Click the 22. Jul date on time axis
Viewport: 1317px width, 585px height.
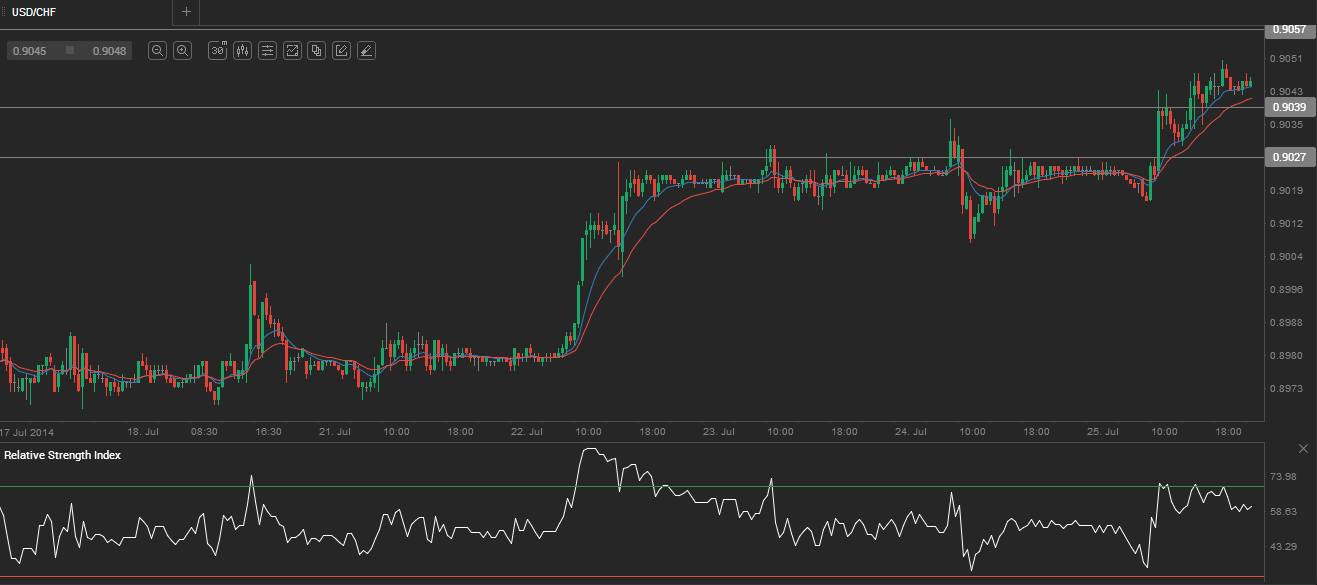click(525, 432)
